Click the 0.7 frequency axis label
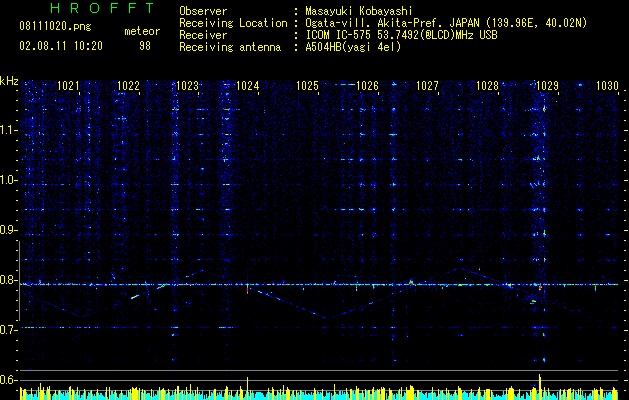 [x=9, y=330]
